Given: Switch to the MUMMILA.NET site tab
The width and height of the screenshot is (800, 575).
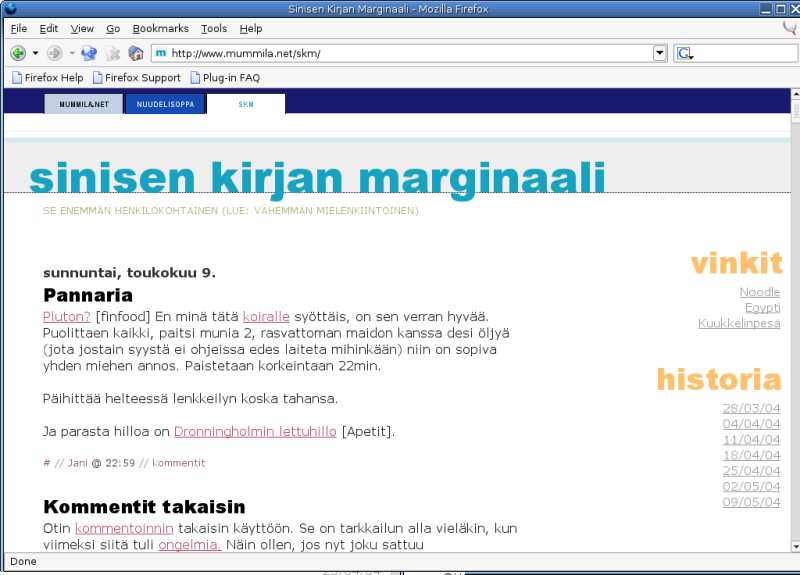Looking at the screenshot, I should tap(83, 104).
